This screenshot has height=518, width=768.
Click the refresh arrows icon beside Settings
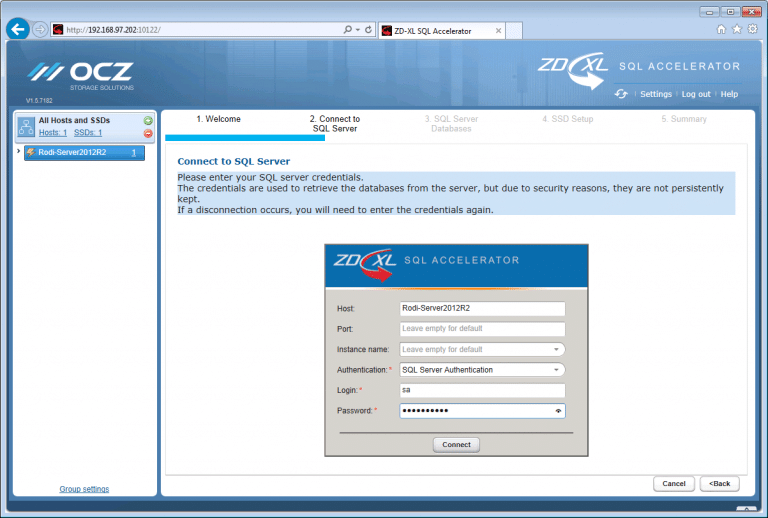(x=621, y=94)
